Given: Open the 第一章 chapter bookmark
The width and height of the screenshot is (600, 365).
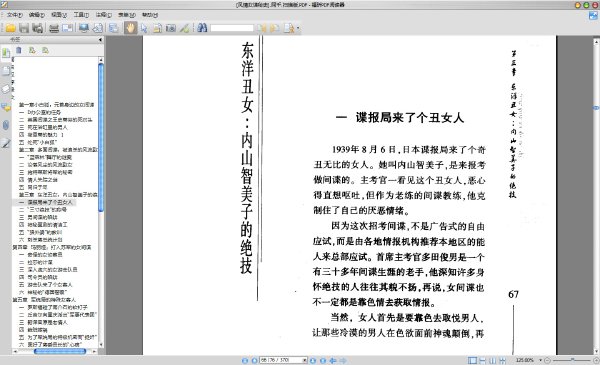Looking at the screenshot, I should (56, 104).
